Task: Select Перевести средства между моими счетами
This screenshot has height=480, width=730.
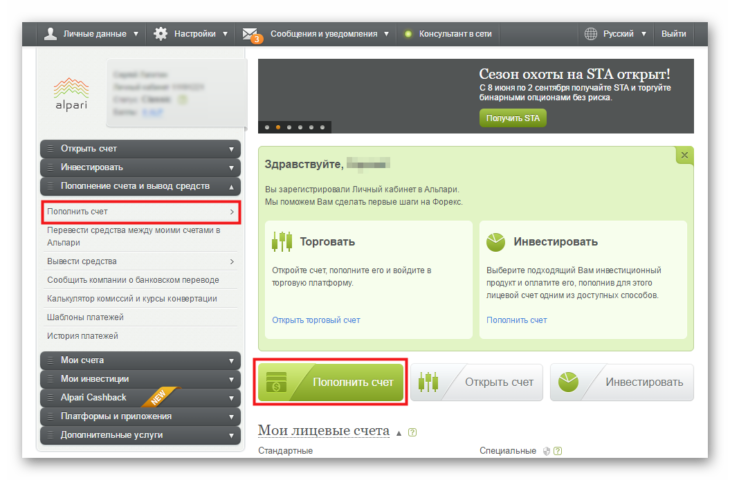Action: point(141,237)
